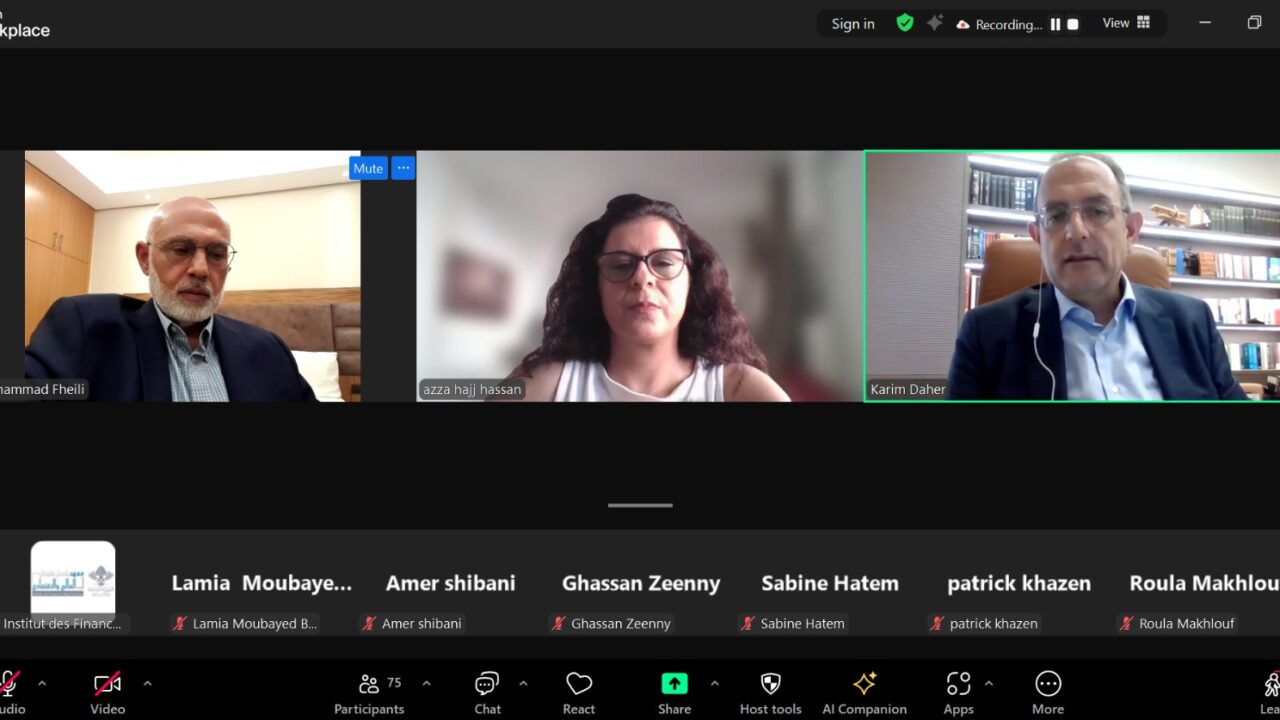Expand the Participants options arrow

pyautogui.click(x=426, y=684)
